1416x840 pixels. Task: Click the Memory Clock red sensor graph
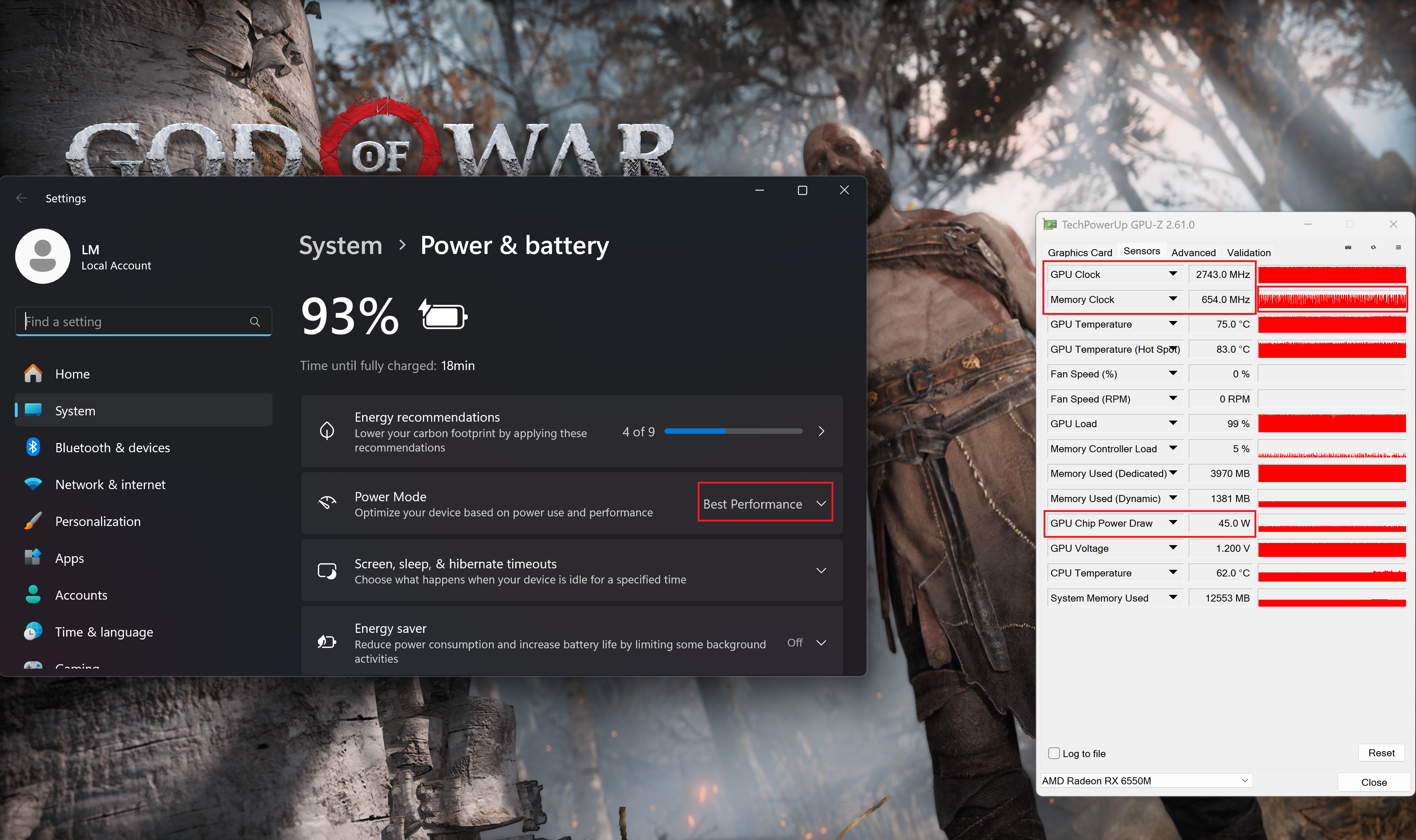[1332, 299]
